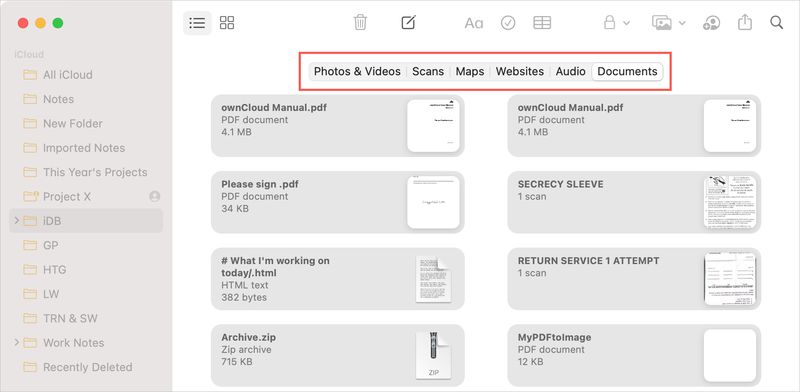
Task: Click the yellow minimize window button
Action: [x=40, y=23]
